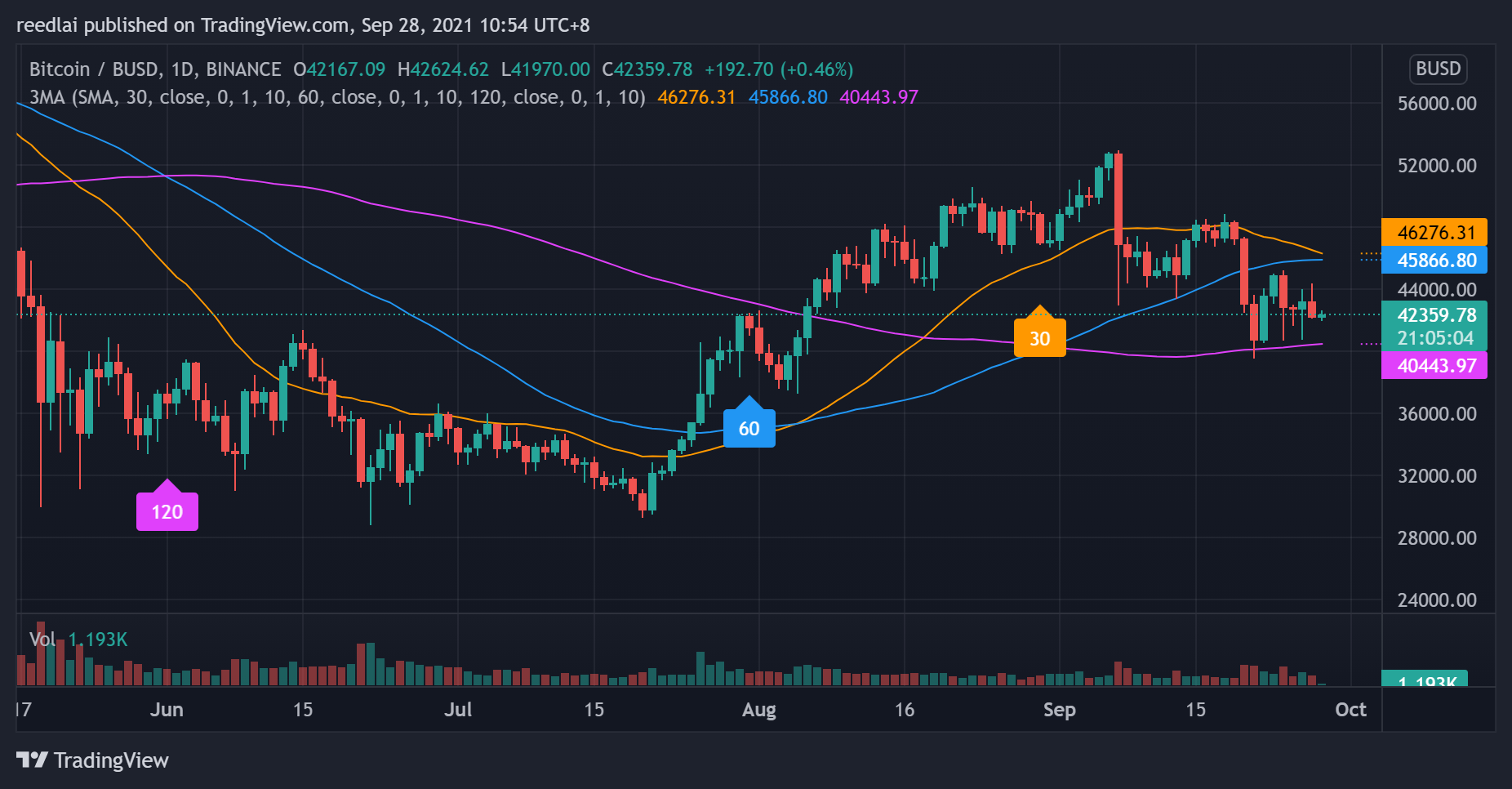
Task: Click the magenta 120 SMA marker
Action: click(167, 507)
